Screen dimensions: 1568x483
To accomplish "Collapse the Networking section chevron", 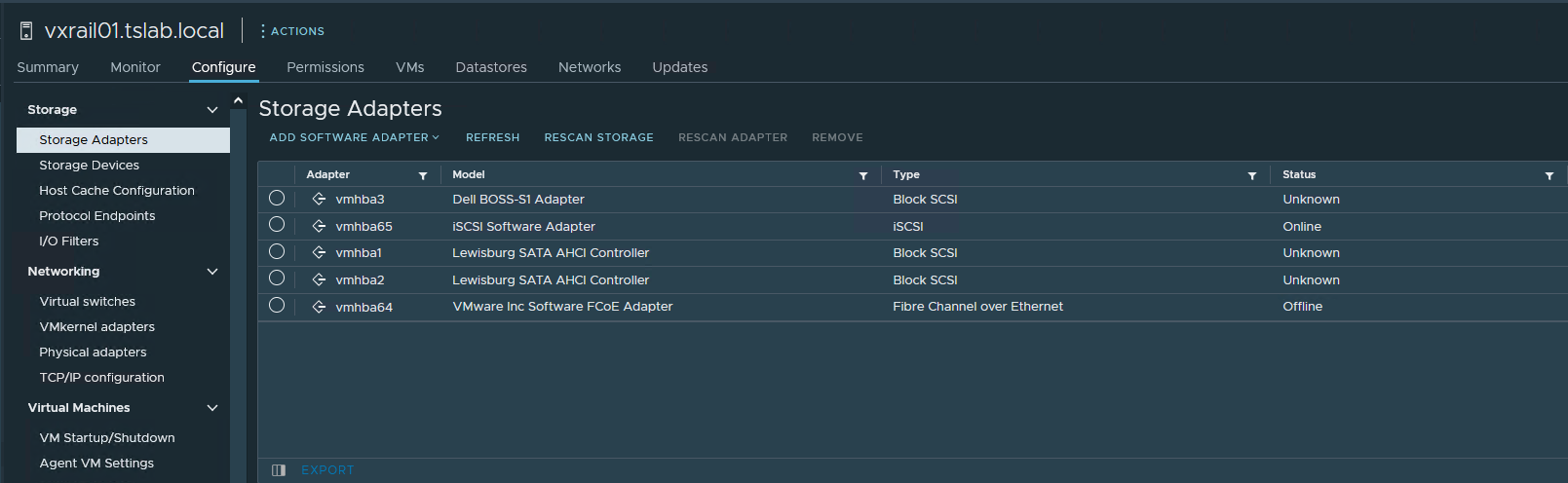I will [x=212, y=272].
